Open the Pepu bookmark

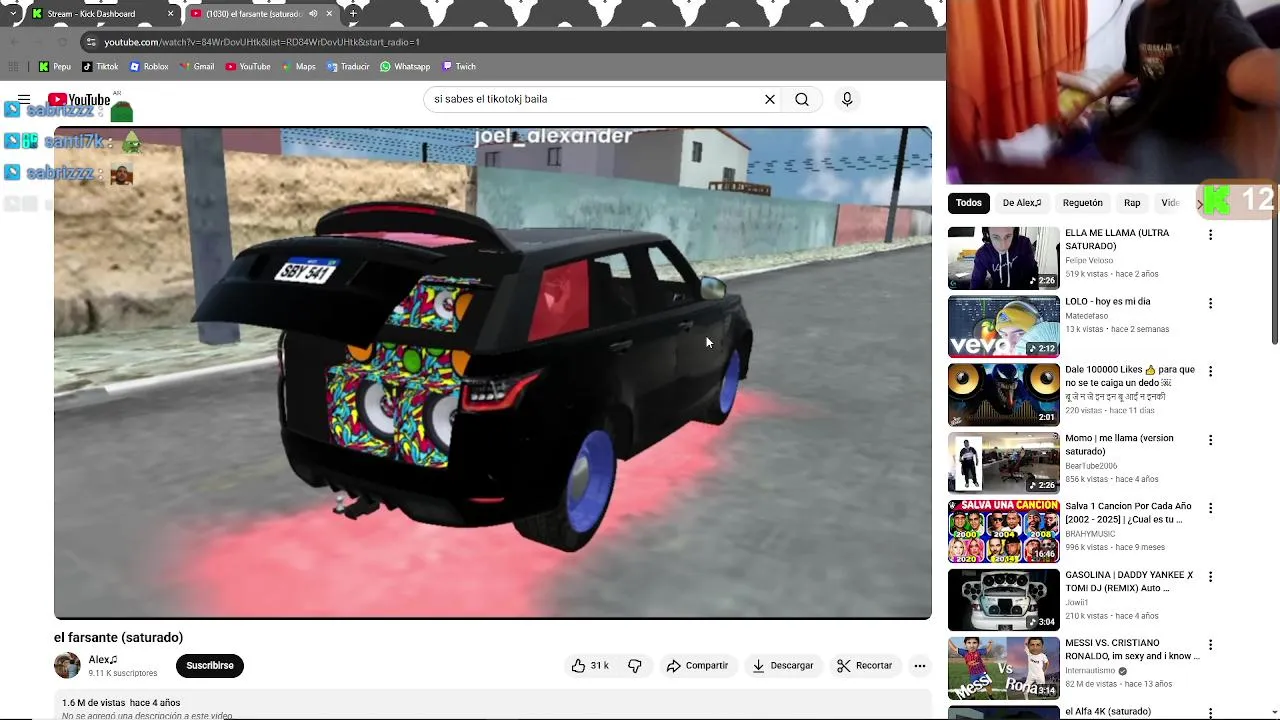[x=55, y=67]
